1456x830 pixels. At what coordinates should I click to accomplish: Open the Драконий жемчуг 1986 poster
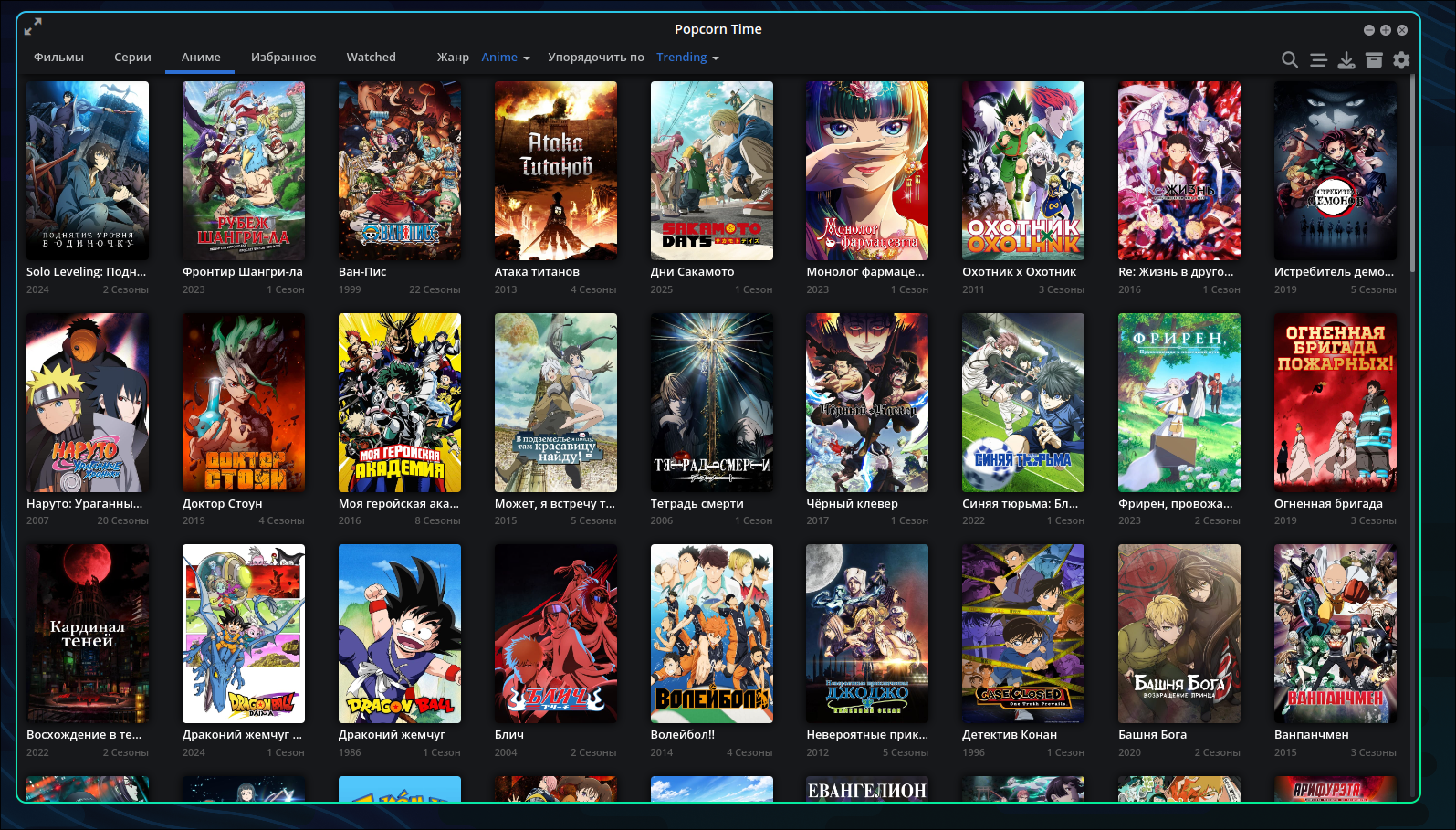400,634
